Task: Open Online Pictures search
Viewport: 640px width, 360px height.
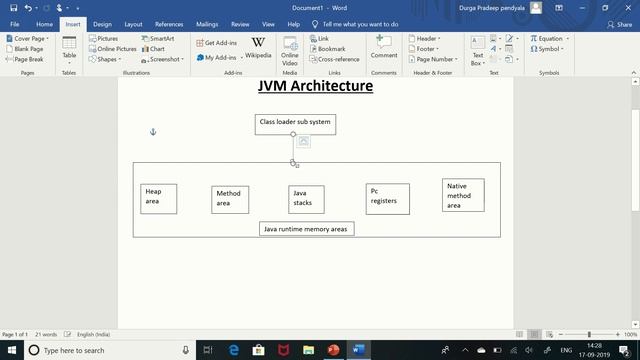Action: pos(113,49)
